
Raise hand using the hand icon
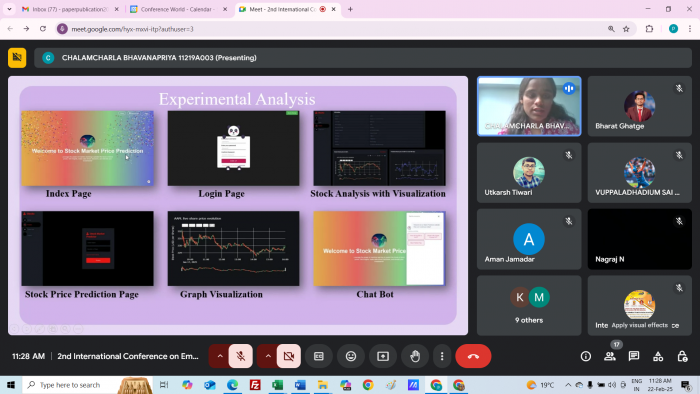click(415, 356)
